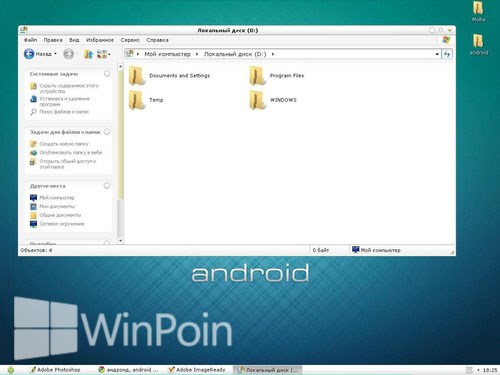Go up one folder level using toolbar icon
This screenshot has height=375, width=500.
click(x=88, y=54)
